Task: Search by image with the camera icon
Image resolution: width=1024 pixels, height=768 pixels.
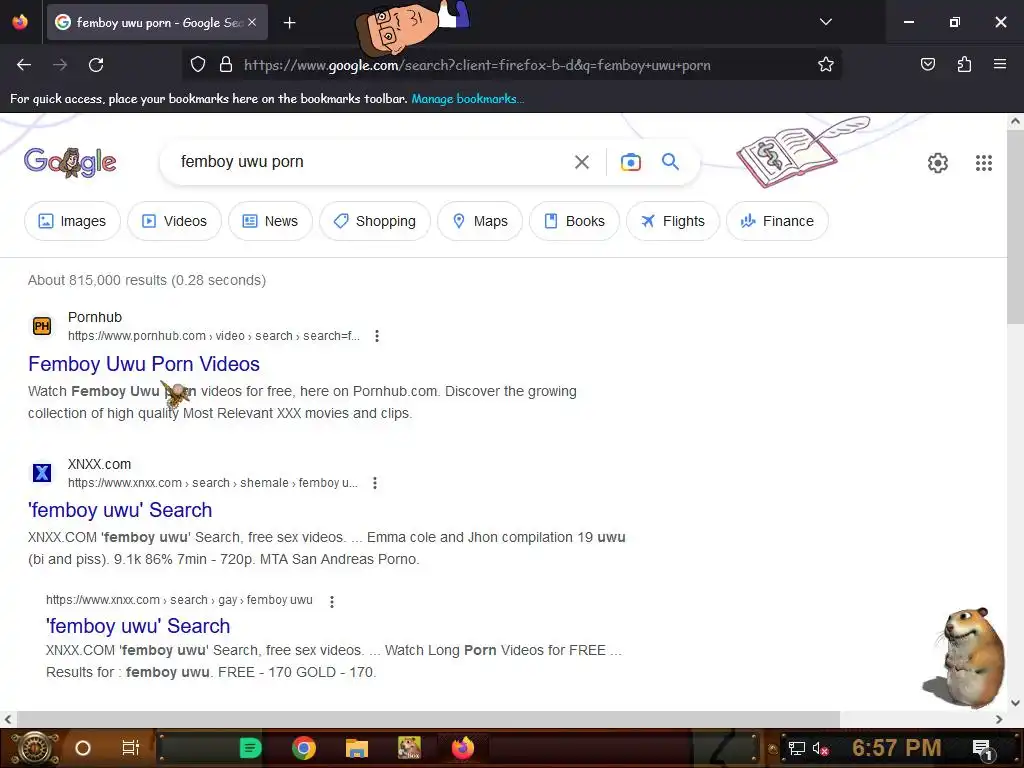Action: 630,162
